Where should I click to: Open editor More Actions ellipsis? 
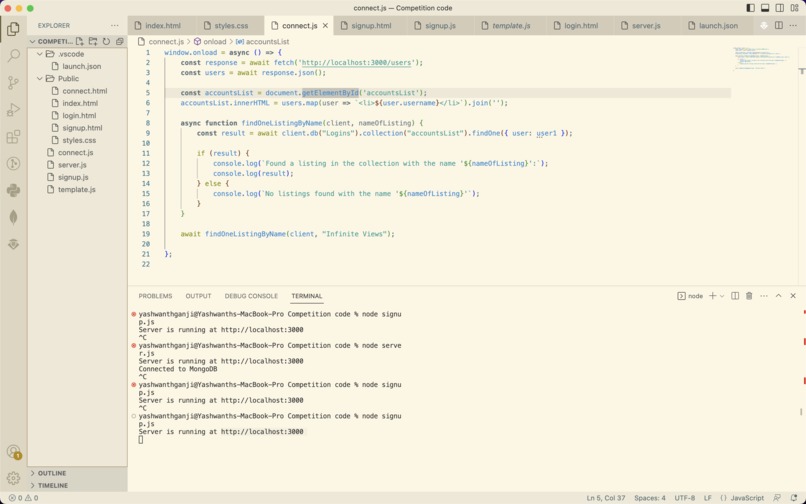pyautogui.click(x=793, y=25)
